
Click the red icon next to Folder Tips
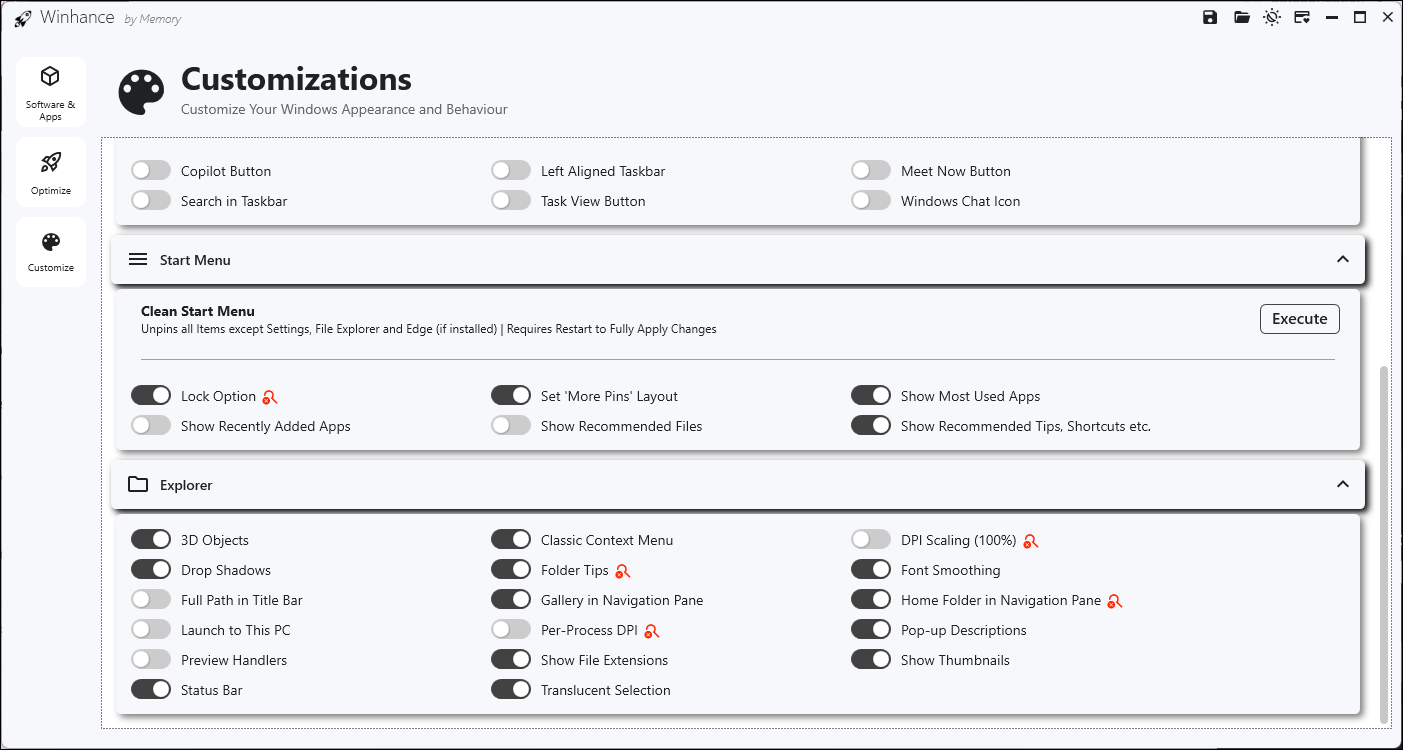[622, 571]
